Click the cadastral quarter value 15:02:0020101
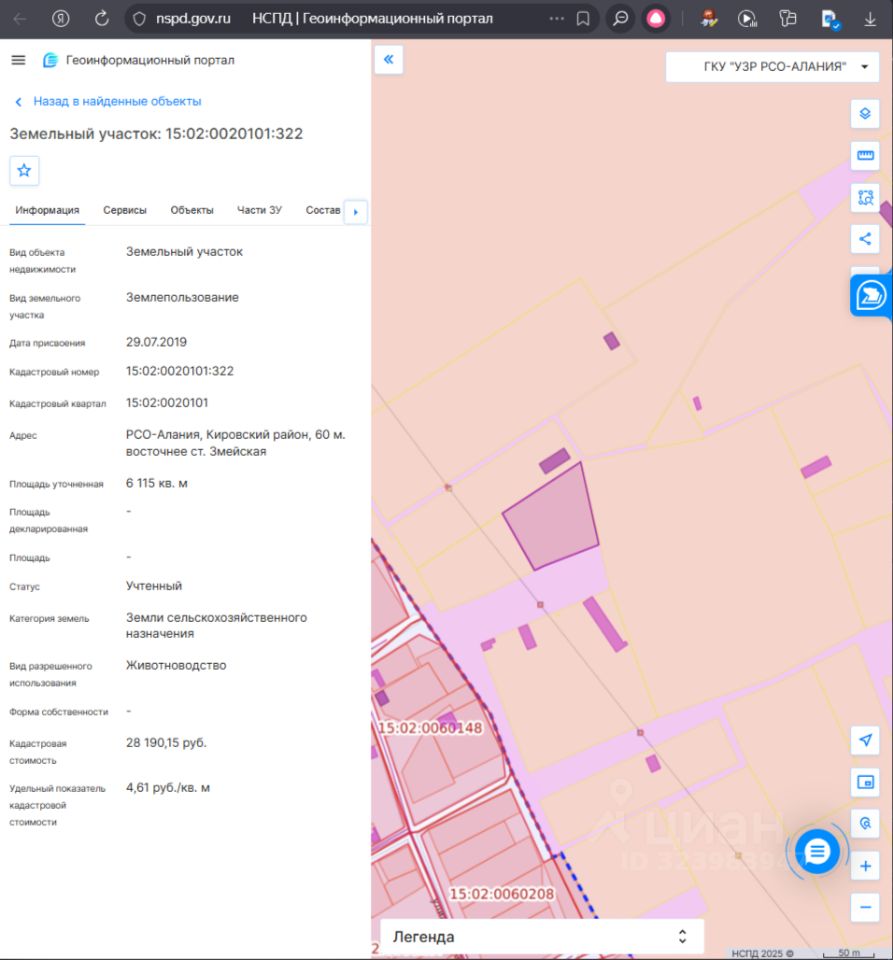 point(167,403)
